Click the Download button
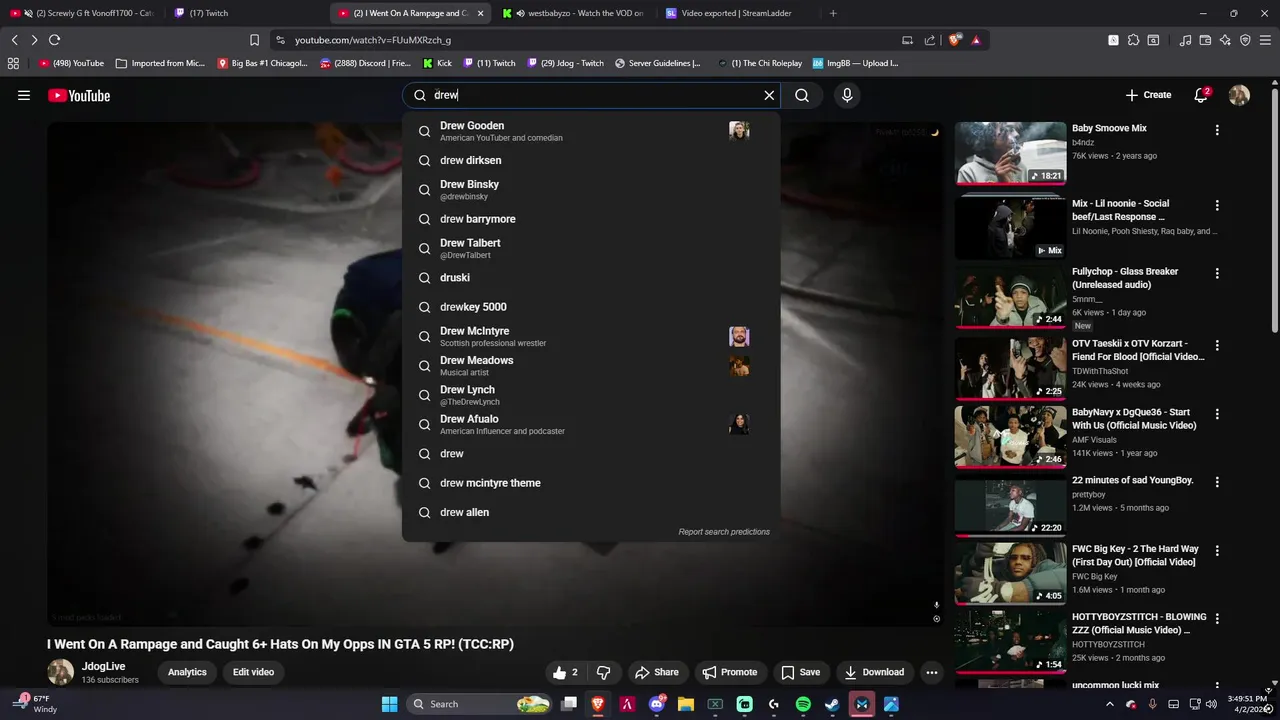The width and height of the screenshot is (1280, 720). (x=874, y=672)
